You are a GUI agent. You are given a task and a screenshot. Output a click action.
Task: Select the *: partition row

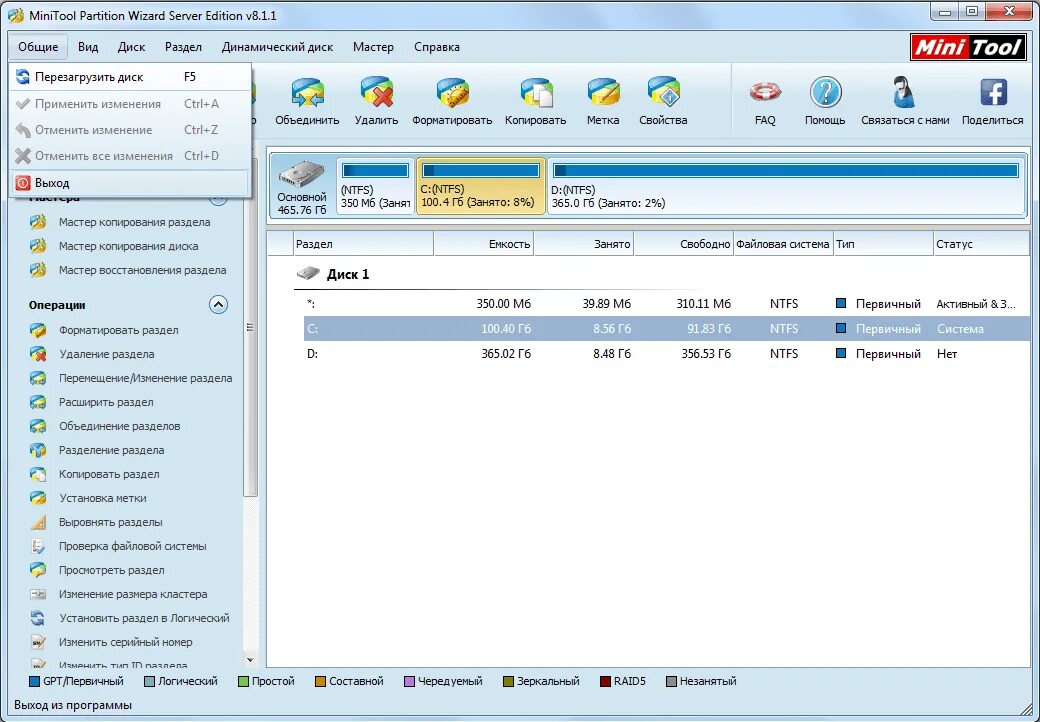pos(667,304)
